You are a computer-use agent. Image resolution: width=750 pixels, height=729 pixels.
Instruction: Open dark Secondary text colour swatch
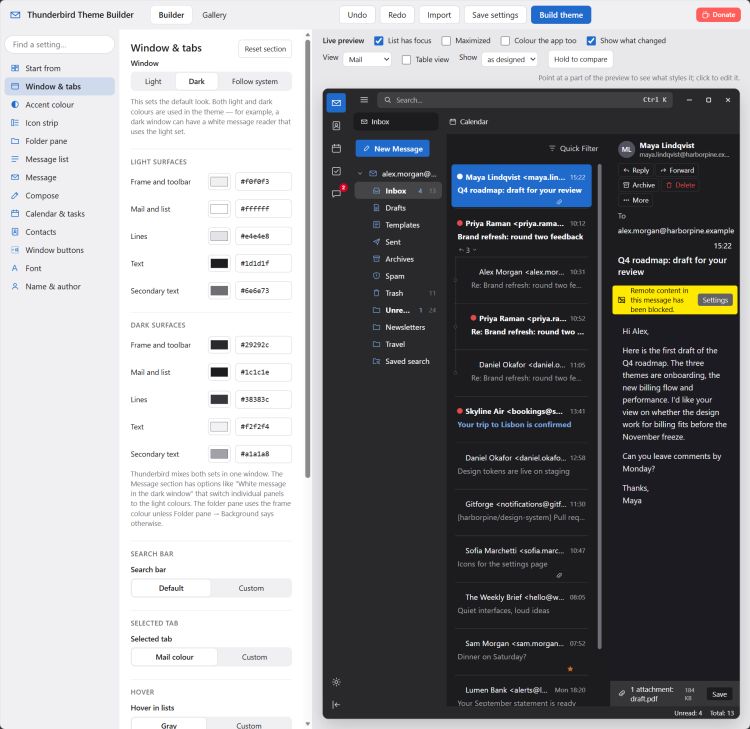tap(219, 453)
